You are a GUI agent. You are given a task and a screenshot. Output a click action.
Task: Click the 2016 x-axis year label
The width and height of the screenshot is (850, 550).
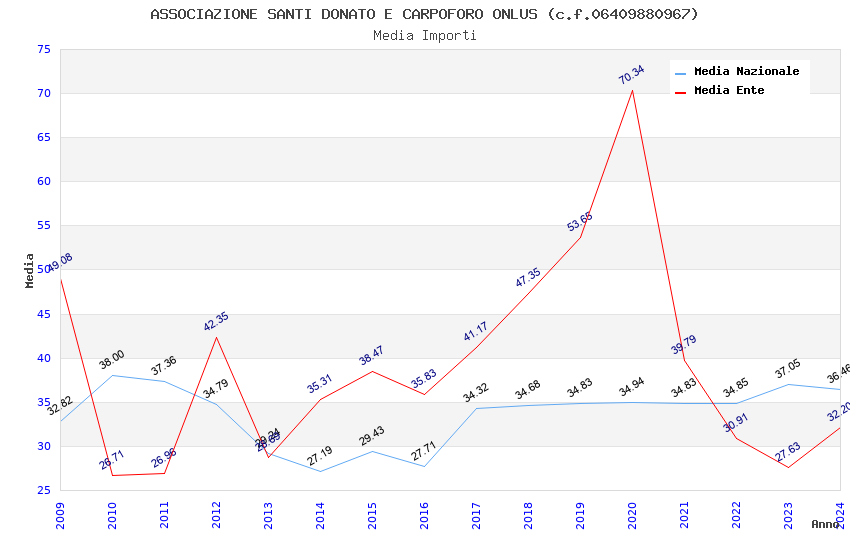point(424,515)
